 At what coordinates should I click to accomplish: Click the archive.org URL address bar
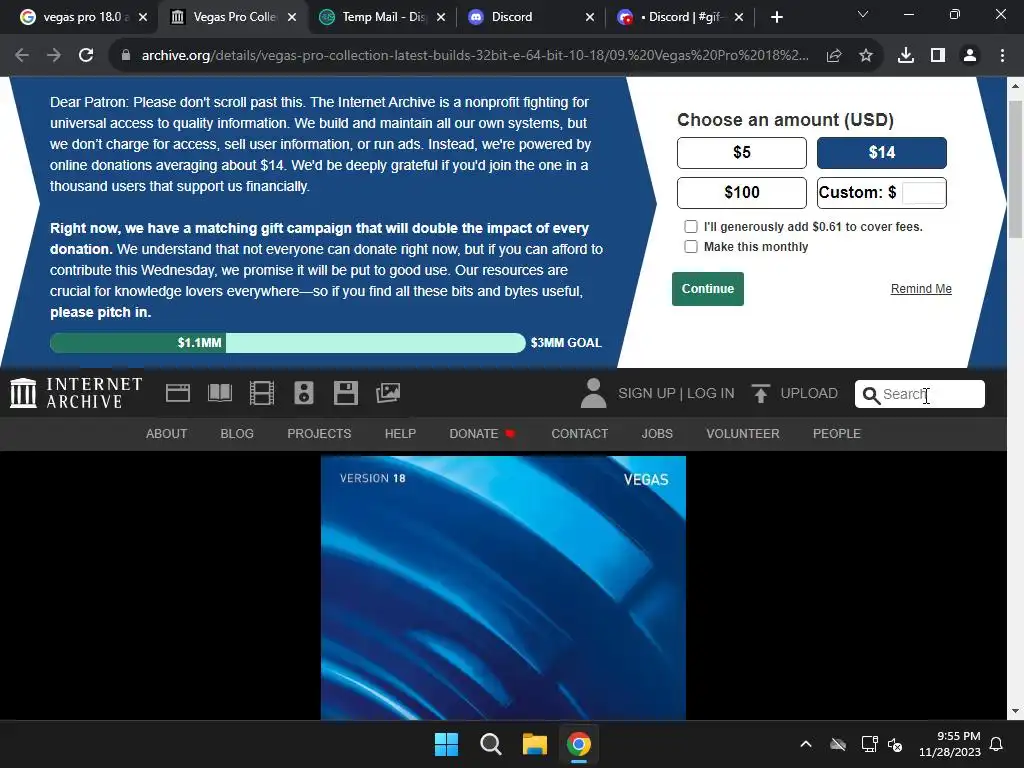click(475, 56)
